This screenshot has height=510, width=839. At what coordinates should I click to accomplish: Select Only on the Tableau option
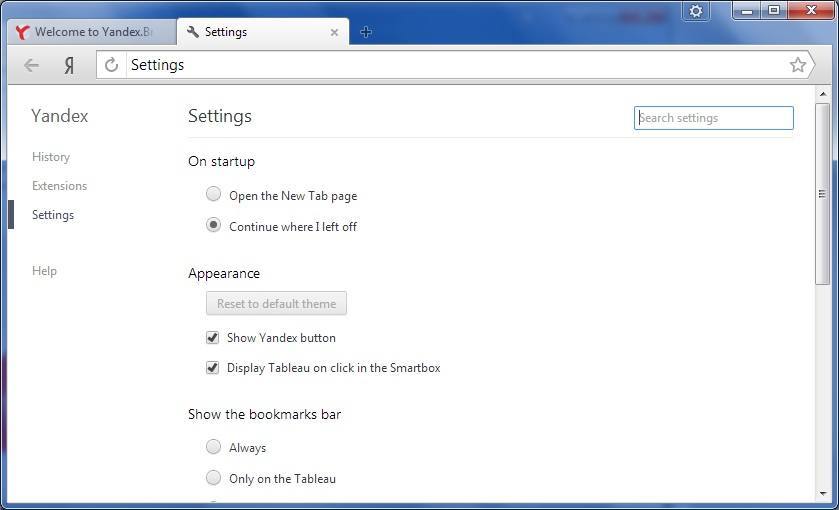point(213,478)
